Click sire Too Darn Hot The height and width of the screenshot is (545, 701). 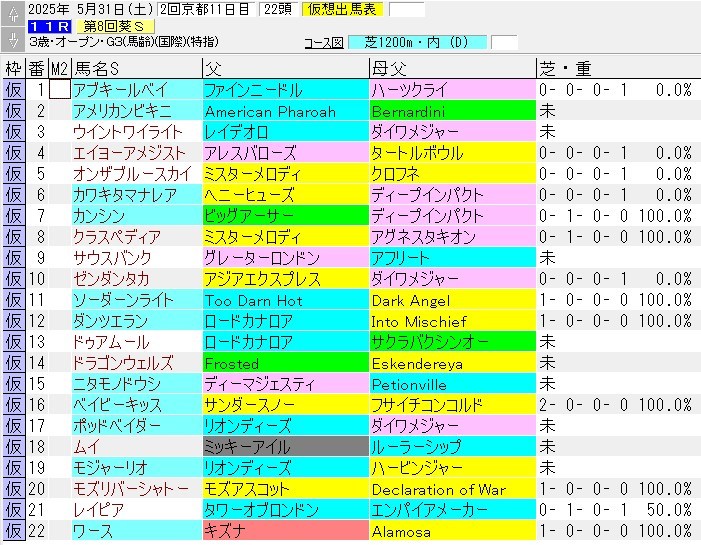tap(286, 300)
